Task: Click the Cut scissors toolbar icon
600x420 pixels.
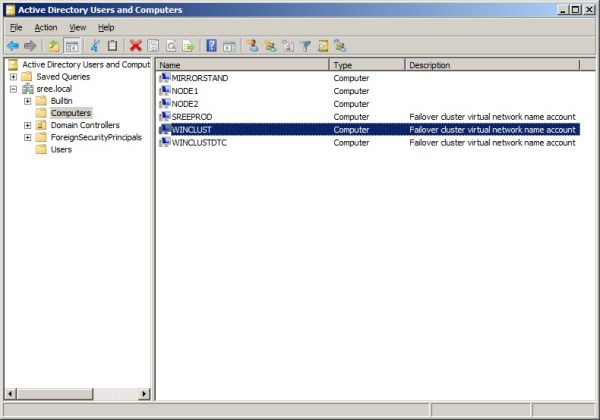Action: 95,45
